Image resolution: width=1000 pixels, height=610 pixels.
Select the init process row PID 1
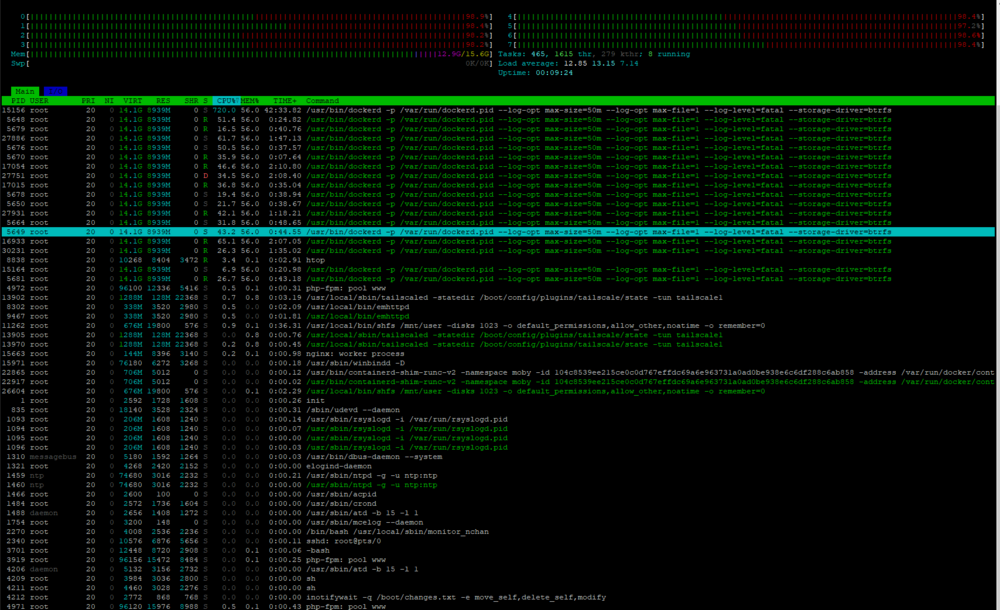pos(497,401)
